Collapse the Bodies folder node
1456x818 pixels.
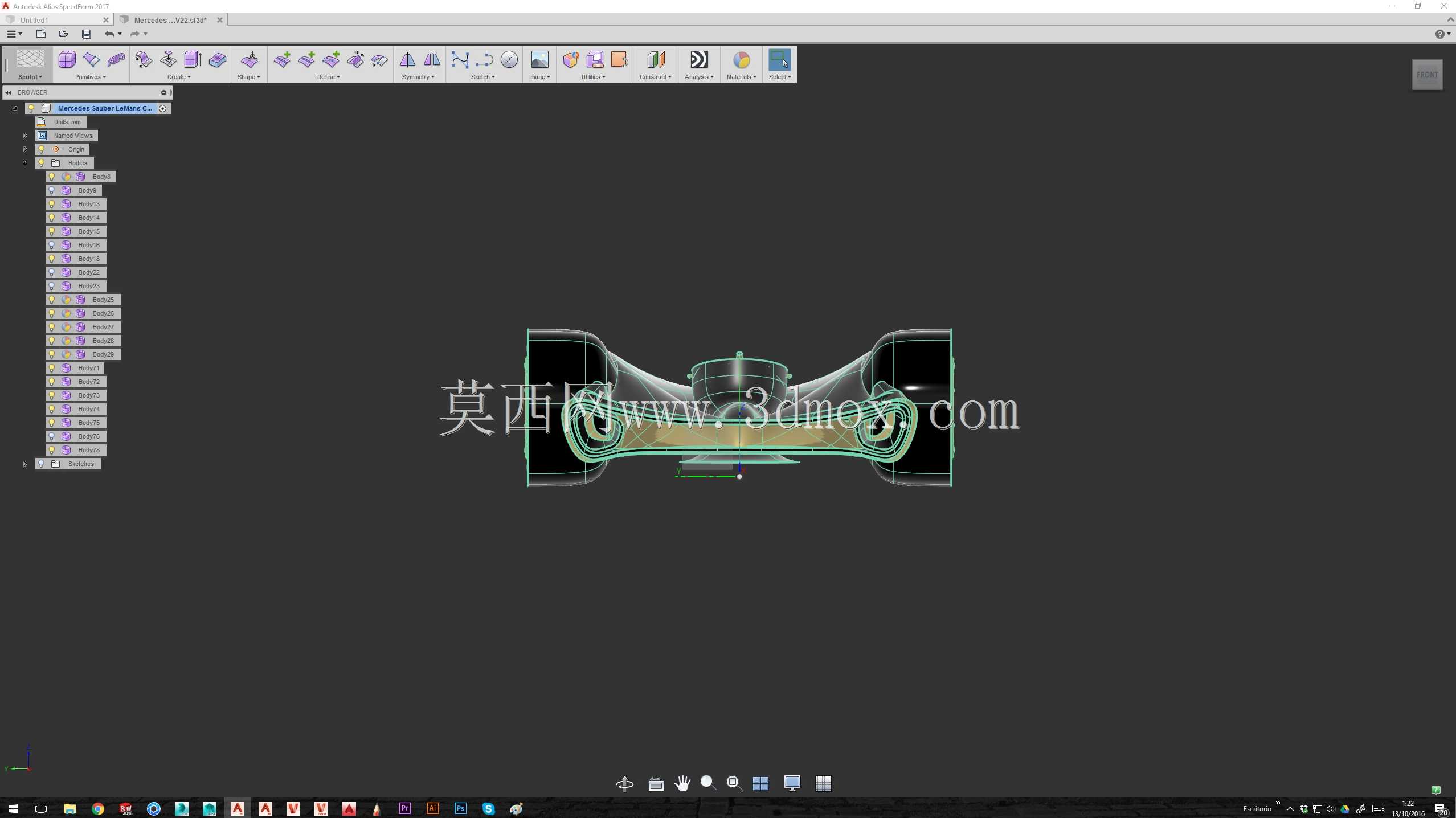pyautogui.click(x=25, y=163)
